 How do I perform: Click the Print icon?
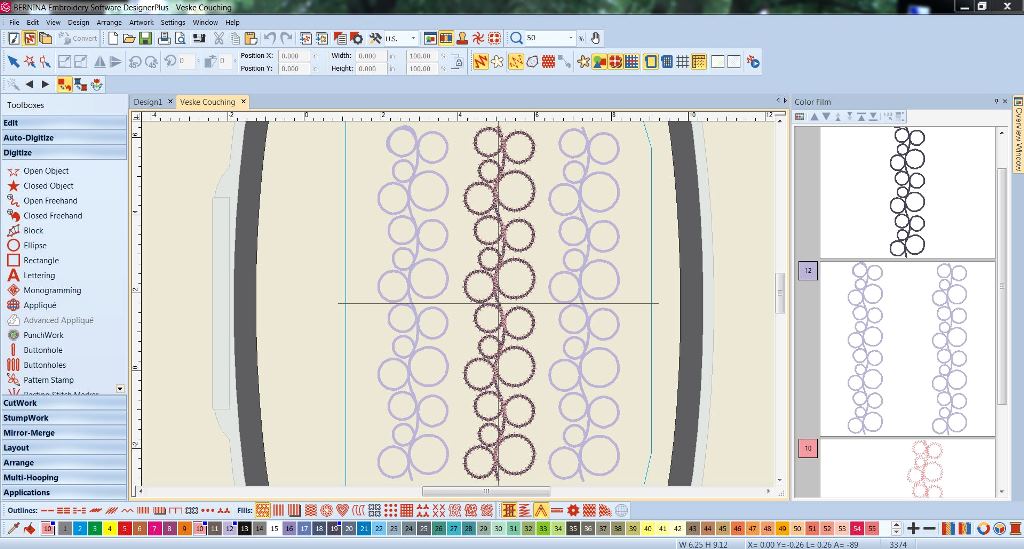[x=163, y=39]
